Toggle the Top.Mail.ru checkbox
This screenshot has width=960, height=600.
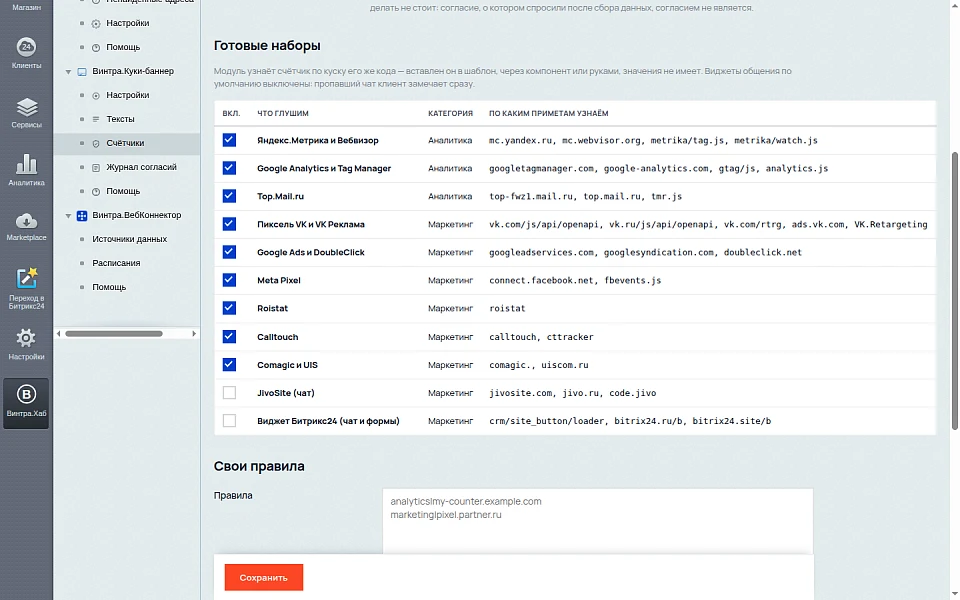229,196
